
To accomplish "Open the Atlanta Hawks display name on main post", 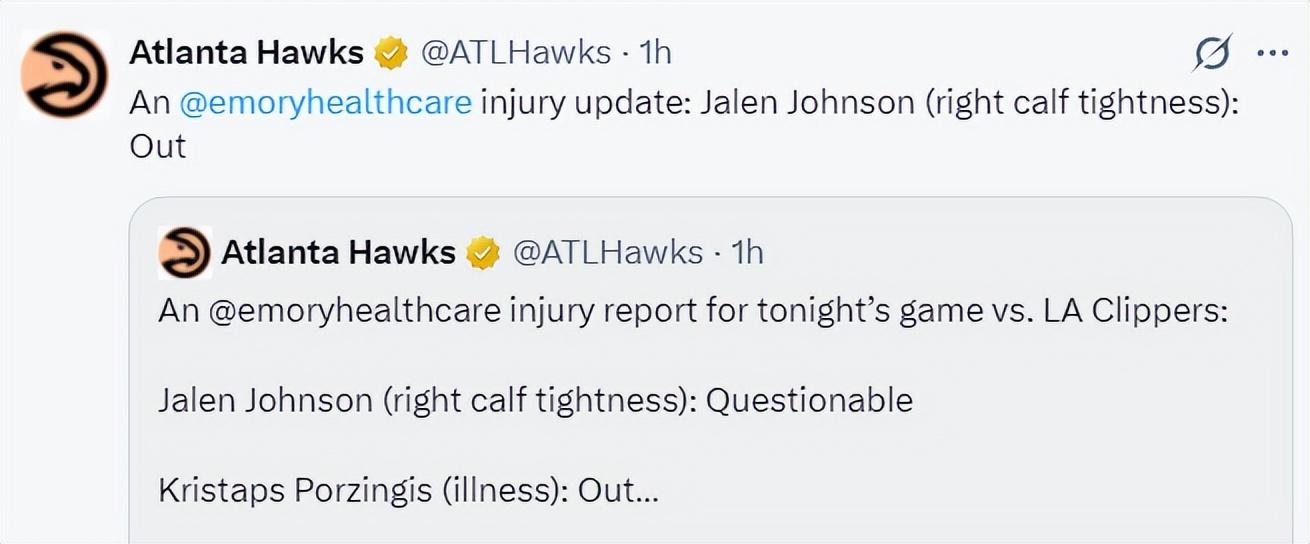I will click(x=246, y=53).
